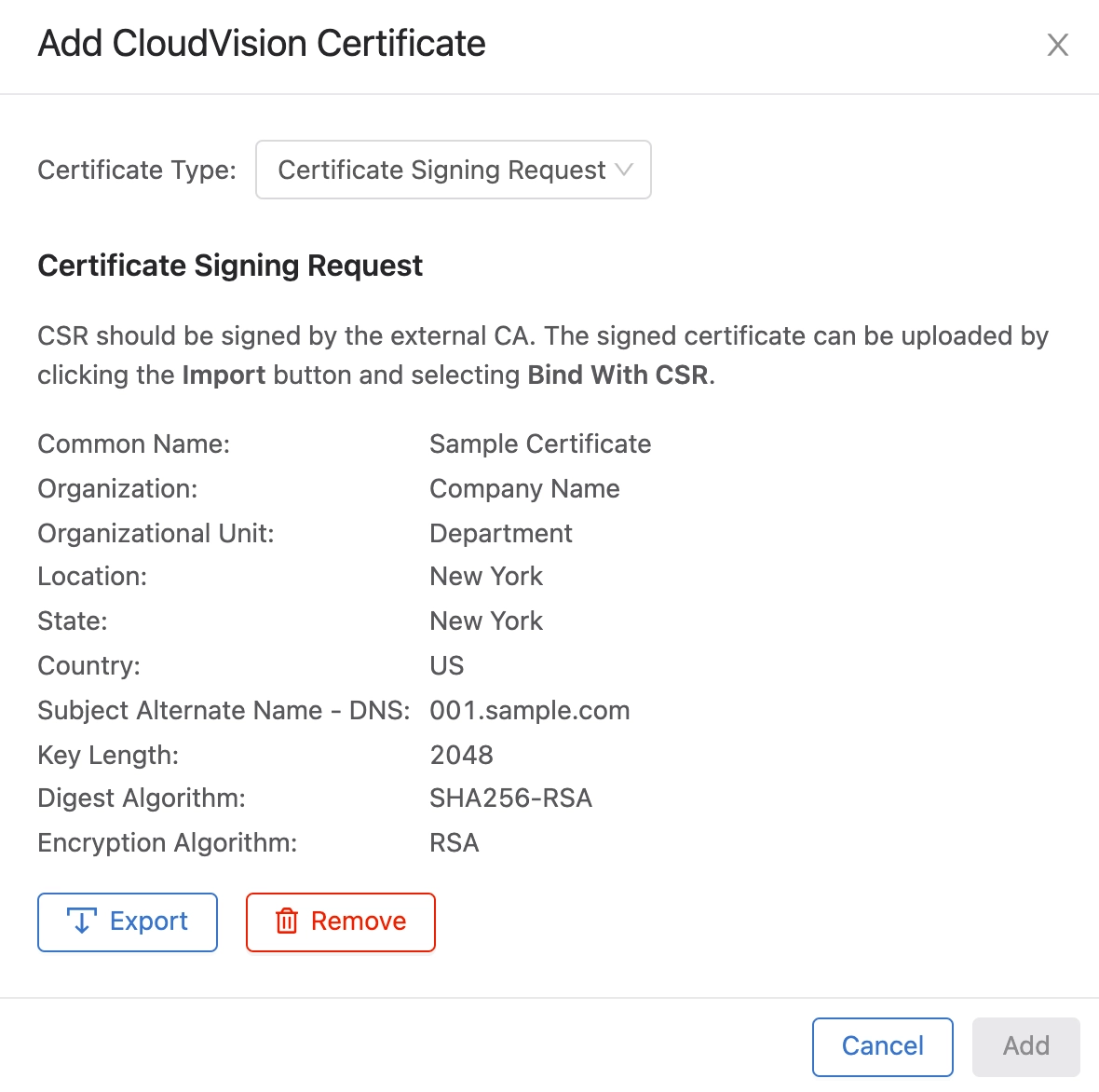1099x1092 pixels.
Task: Click the Subject Alternate Name DNS value
Action: [529, 711]
